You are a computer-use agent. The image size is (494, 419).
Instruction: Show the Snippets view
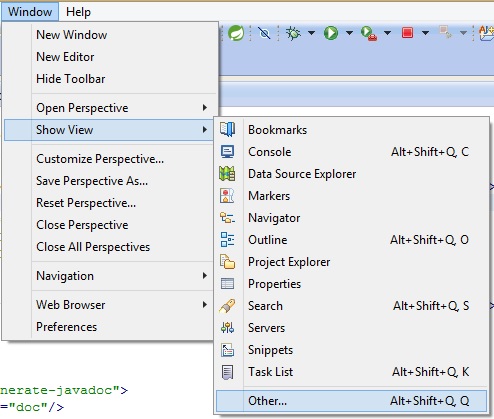click(351, 350)
